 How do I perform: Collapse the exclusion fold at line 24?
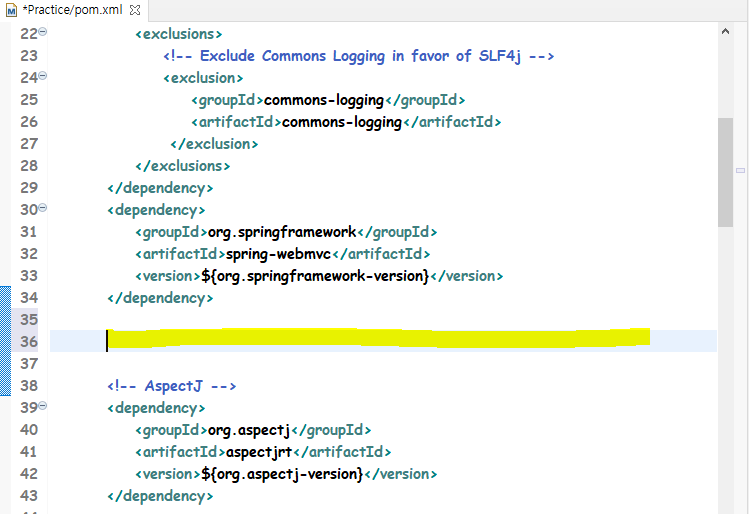click(43, 75)
